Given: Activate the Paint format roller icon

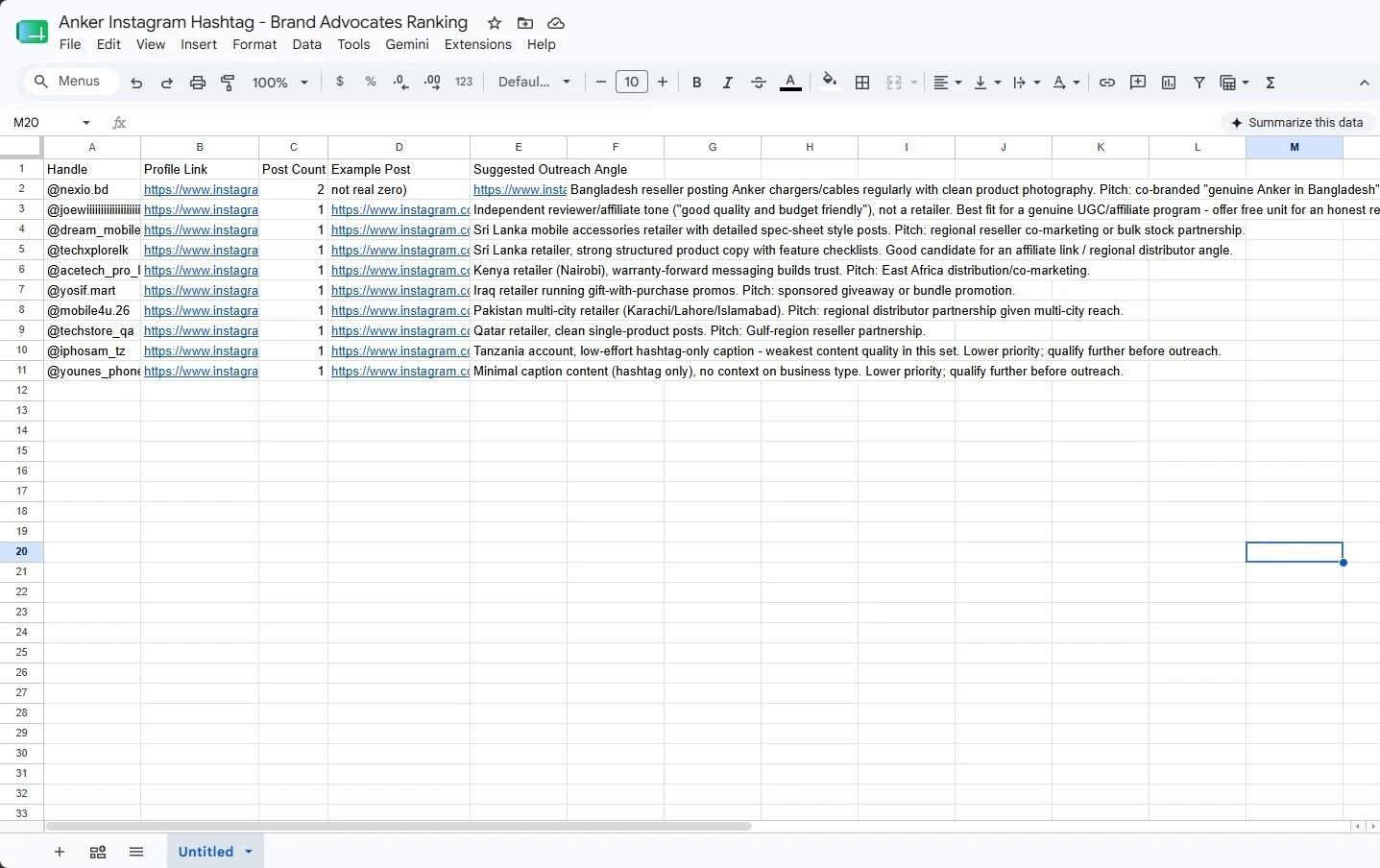Looking at the screenshot, I should (x=229, y=83).
